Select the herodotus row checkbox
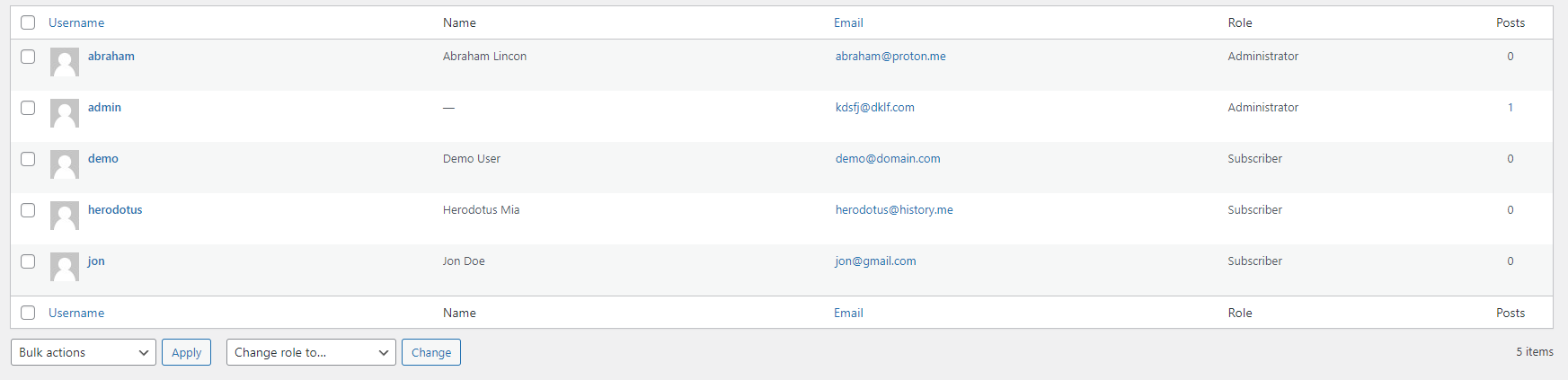The height and width of the screenshot is (380, 1568). [x=28, y=210]
